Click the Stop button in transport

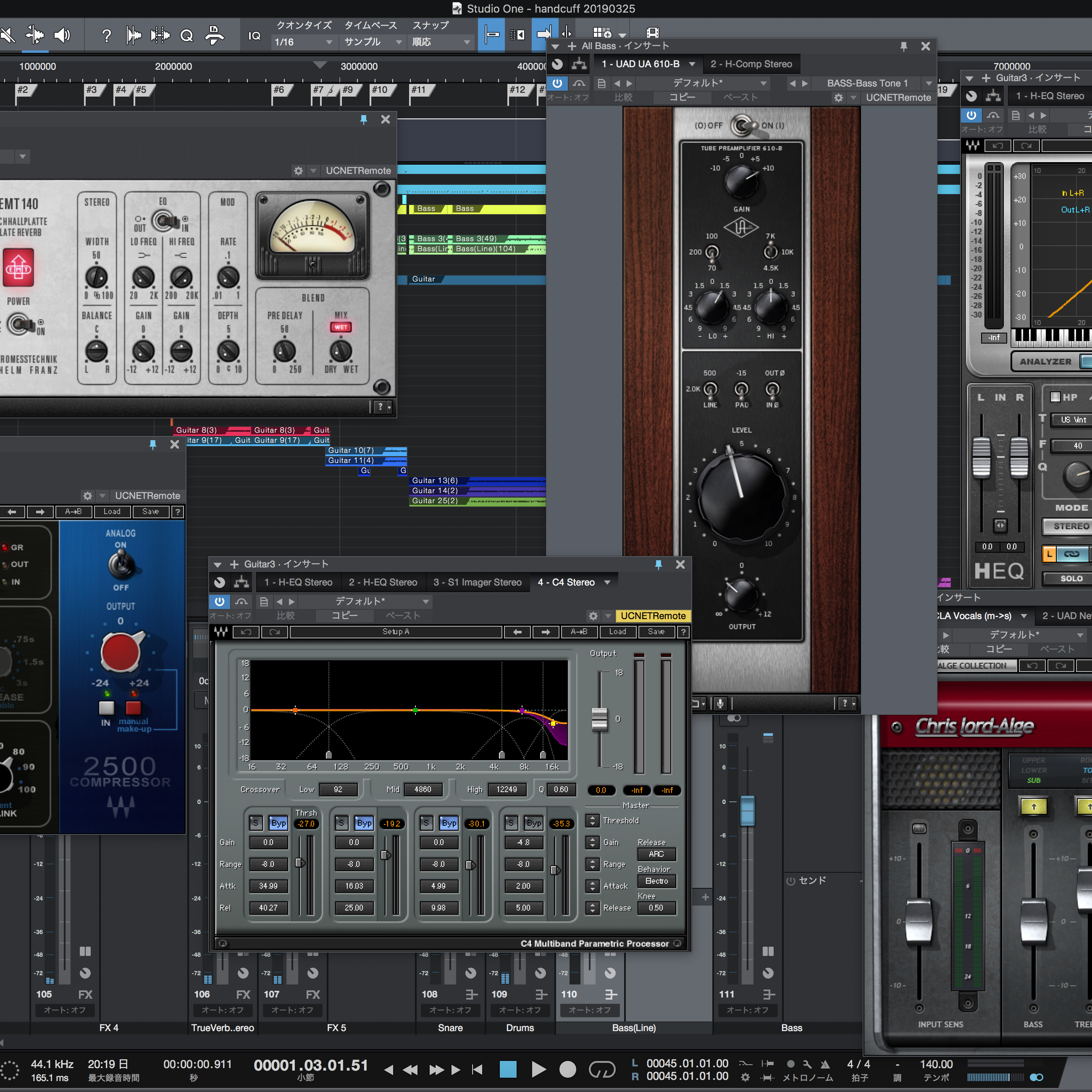[508, 1069]
